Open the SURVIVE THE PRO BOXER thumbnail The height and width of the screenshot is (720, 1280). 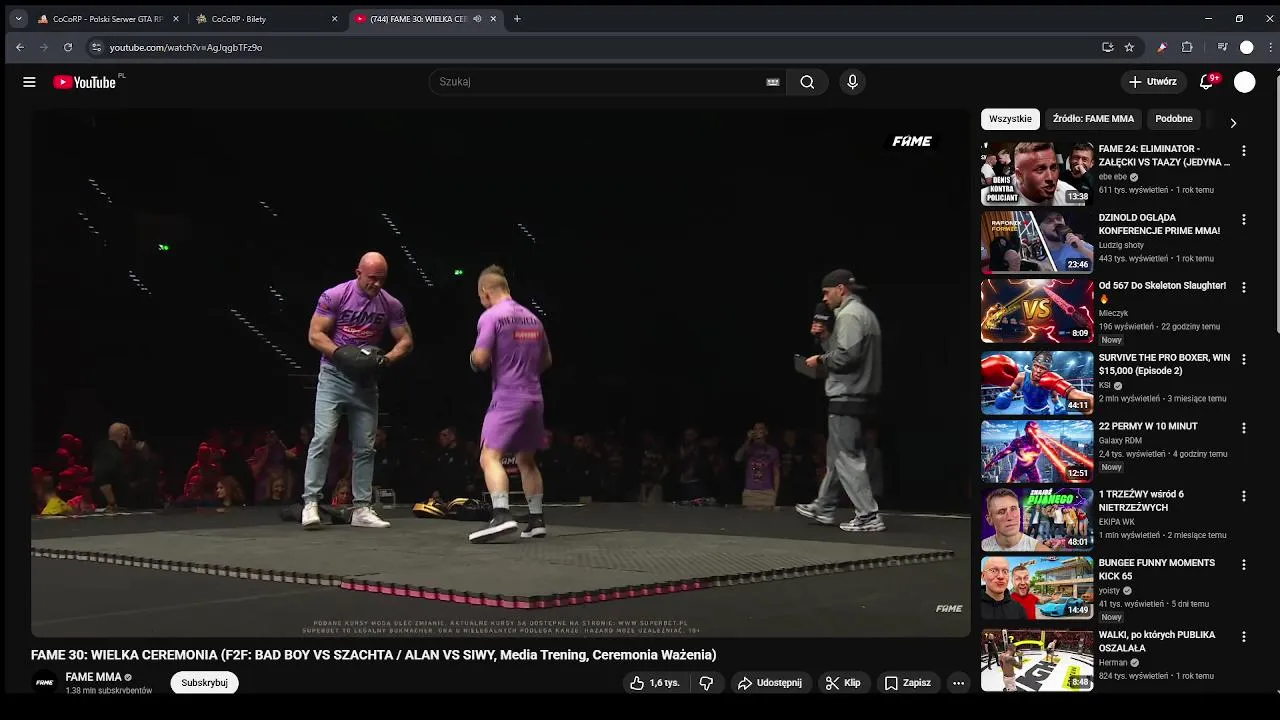point(1037,382)
